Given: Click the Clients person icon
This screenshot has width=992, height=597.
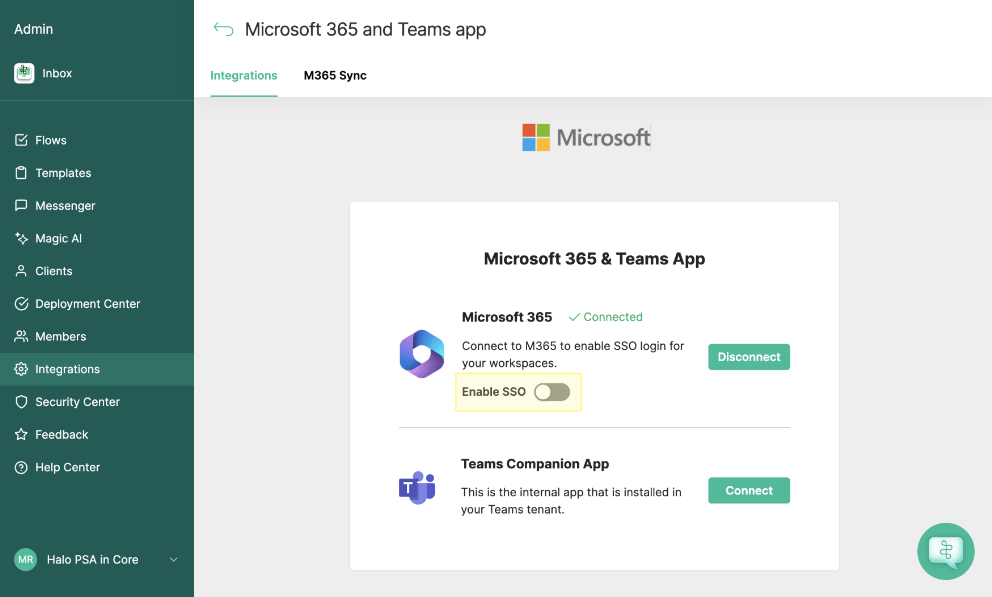Looking at the screenshot, I should pos(21,271).
